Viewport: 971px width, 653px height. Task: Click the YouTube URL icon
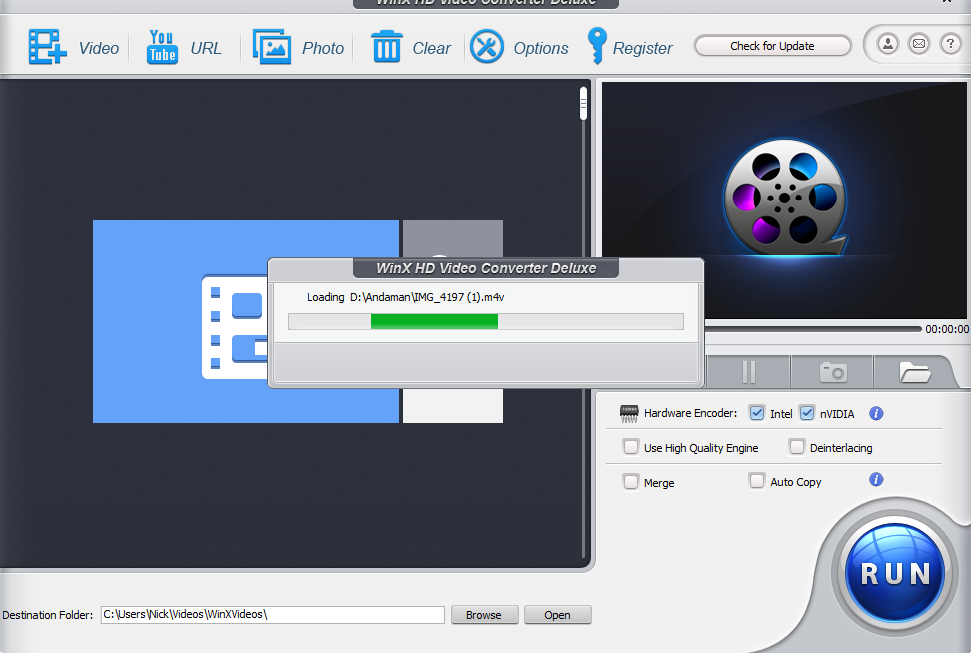tap(162, 46)
